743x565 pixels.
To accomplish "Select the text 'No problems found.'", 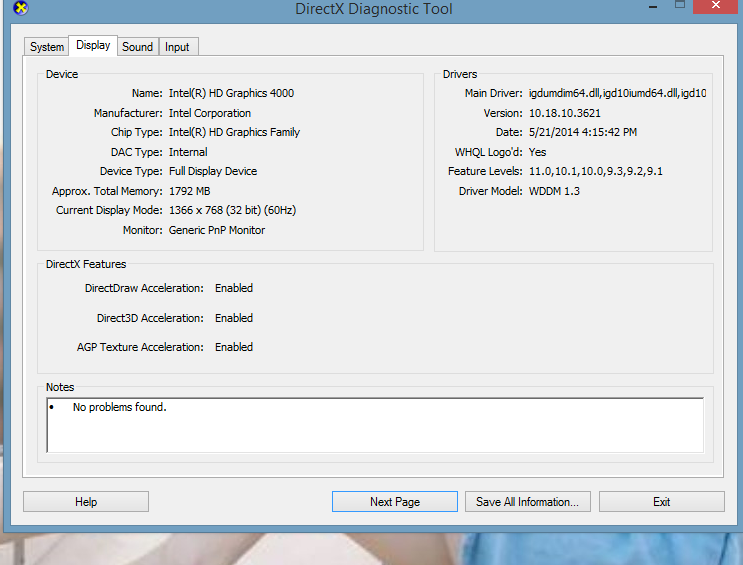I will [x=119, y=407].
